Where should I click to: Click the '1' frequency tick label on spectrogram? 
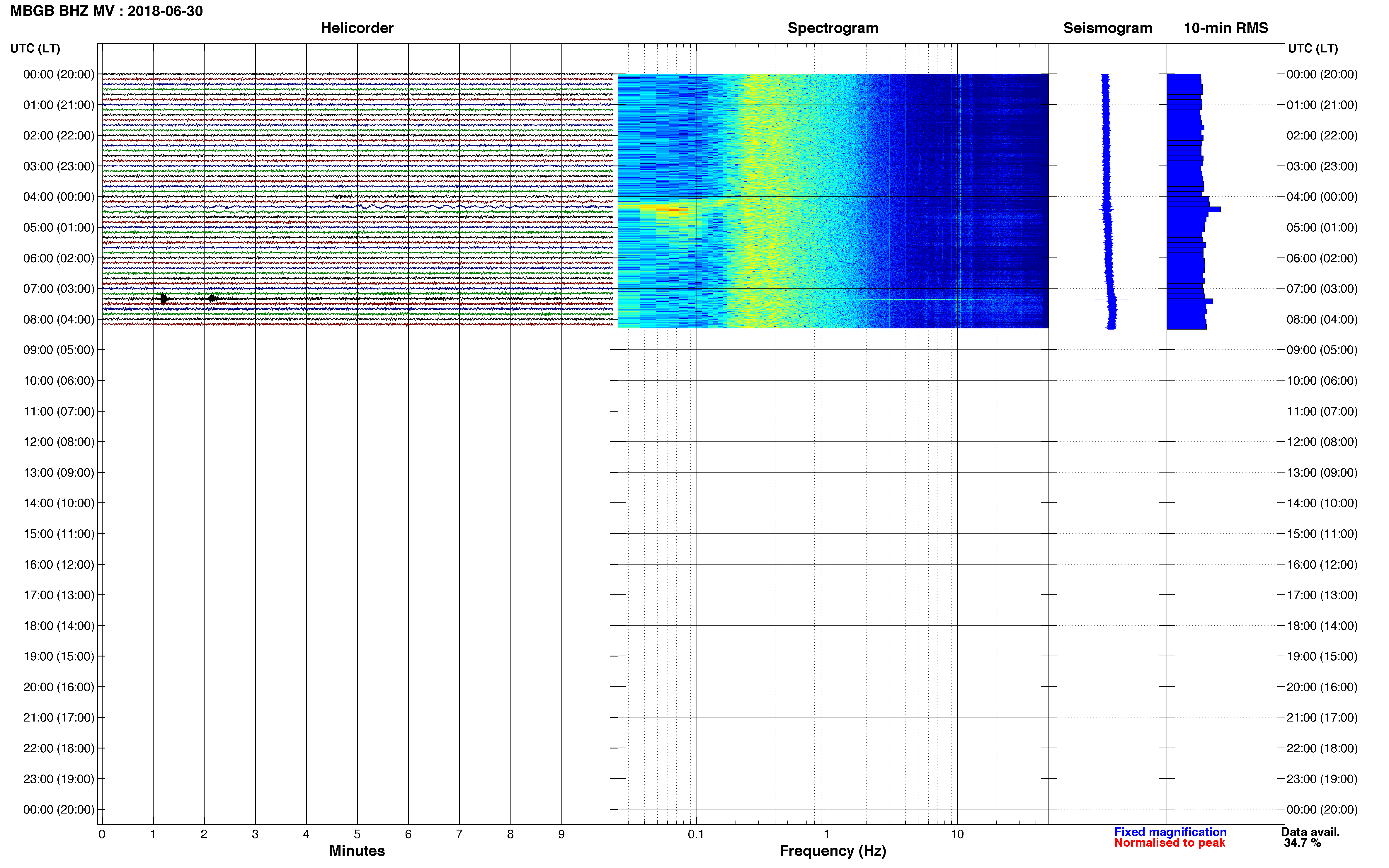coord(826,834)
